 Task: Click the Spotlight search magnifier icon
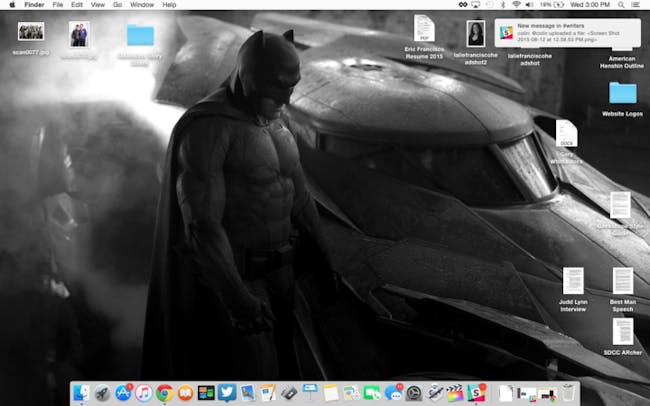coord(621,5)
